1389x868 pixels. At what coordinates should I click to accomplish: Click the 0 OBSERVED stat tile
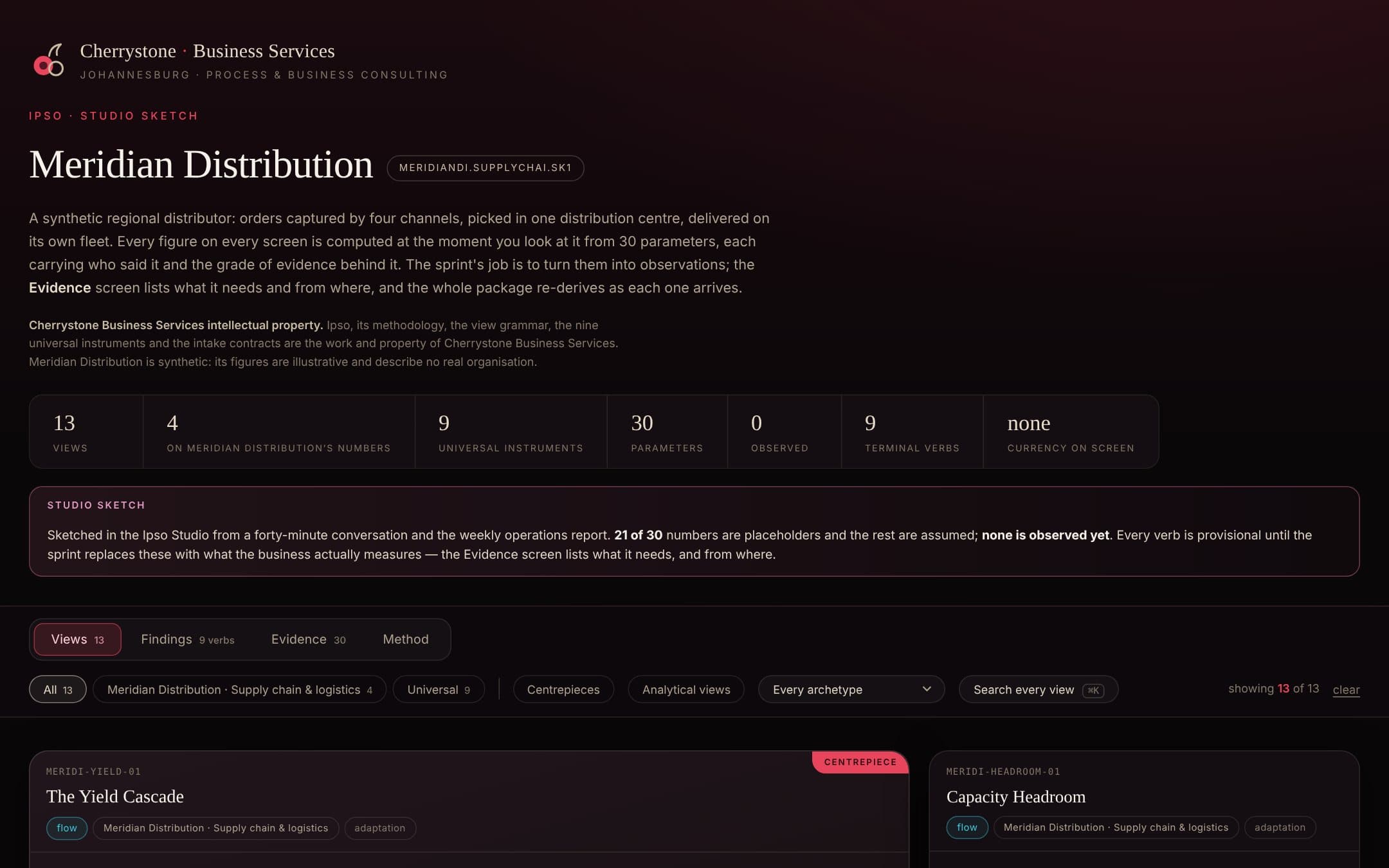click(x=785, y=431)
